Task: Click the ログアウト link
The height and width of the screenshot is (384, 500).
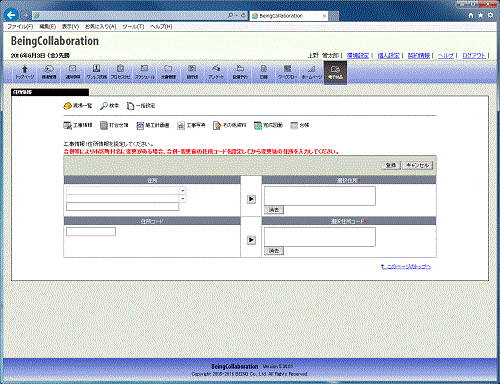Action: click(474, 55)
